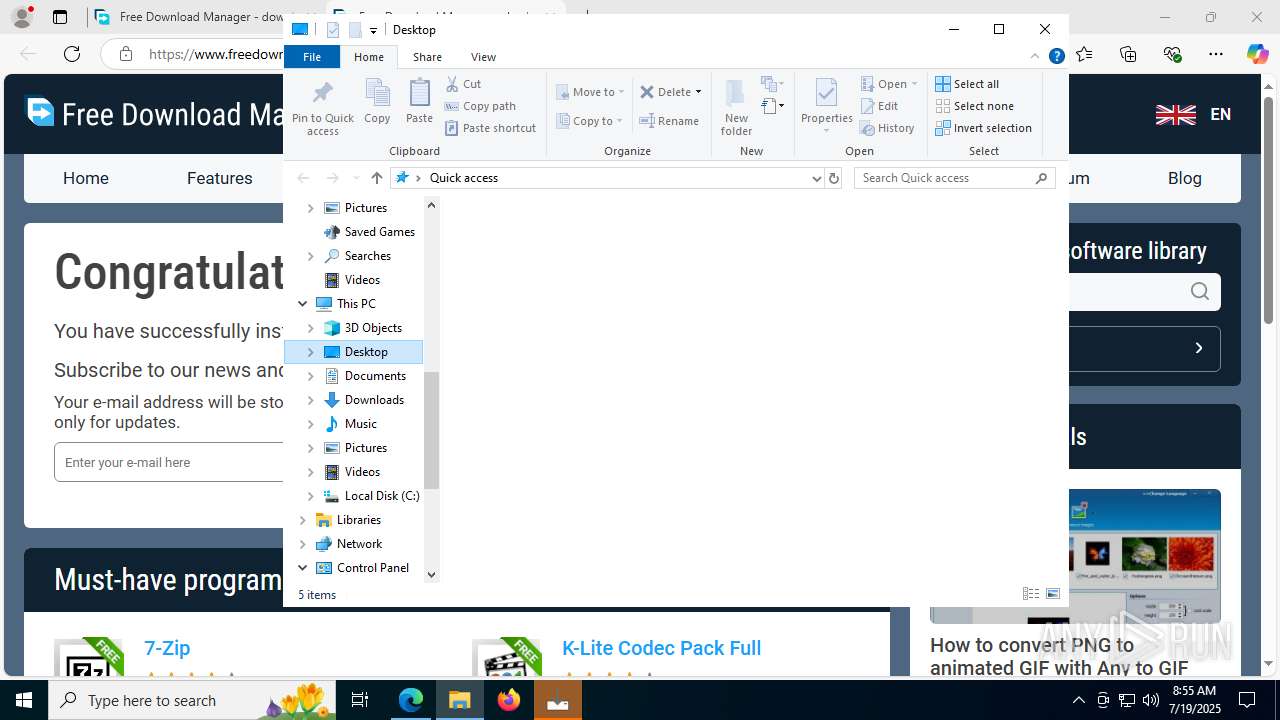Image resolution: width=1280 pixels, height=720 pixels.
Task: Select Documents in the navigation tree
Action: point(375,376)
